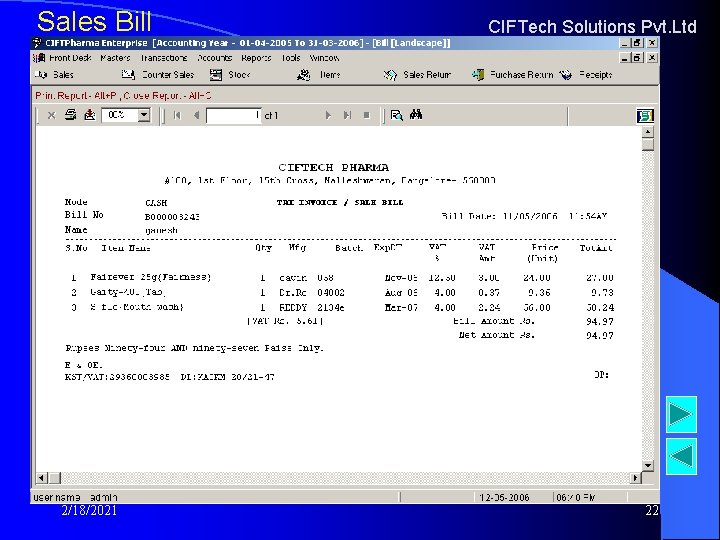Go to previous slide with the cyan arrow
Viewport: 720px width, 540px height.
tap(681, 456)
